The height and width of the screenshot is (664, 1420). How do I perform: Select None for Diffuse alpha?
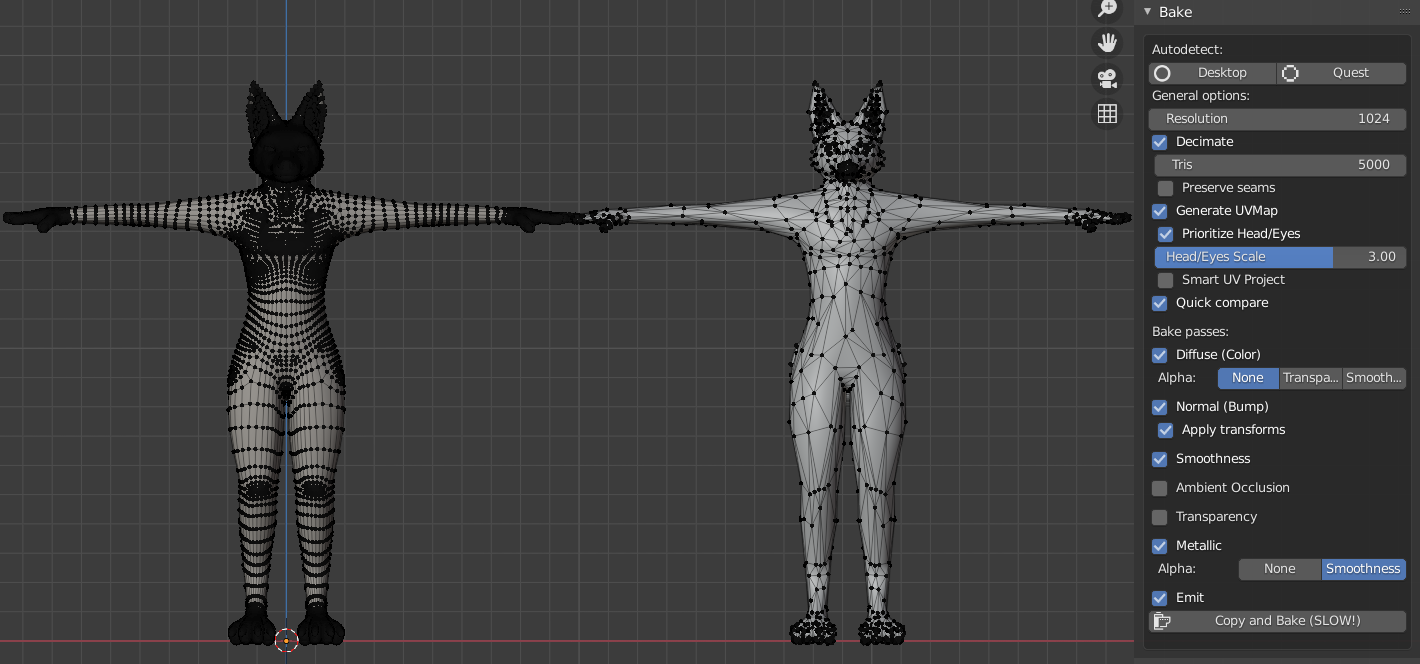tap(1248, 378)
